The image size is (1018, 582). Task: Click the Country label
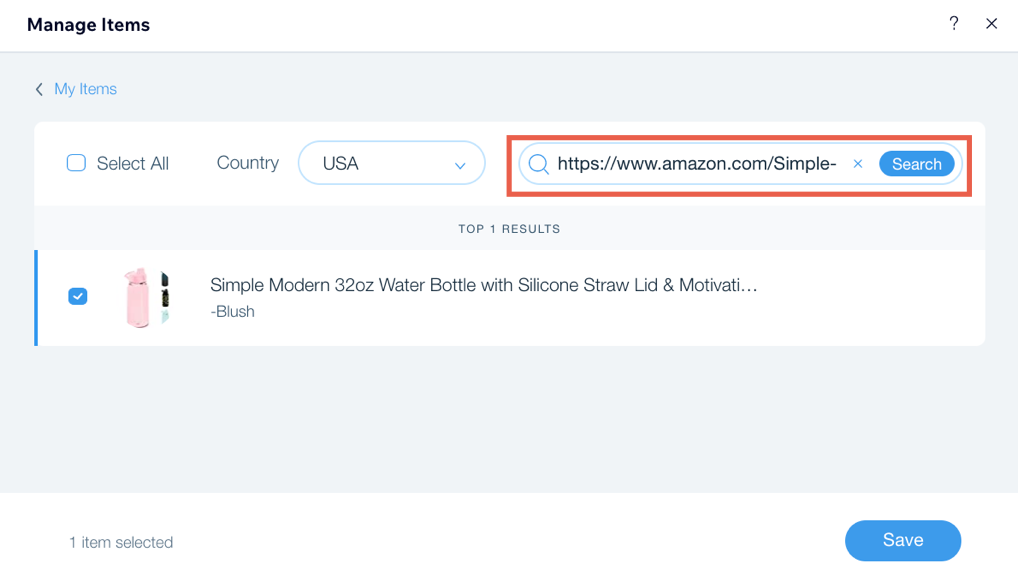point(248,163)
